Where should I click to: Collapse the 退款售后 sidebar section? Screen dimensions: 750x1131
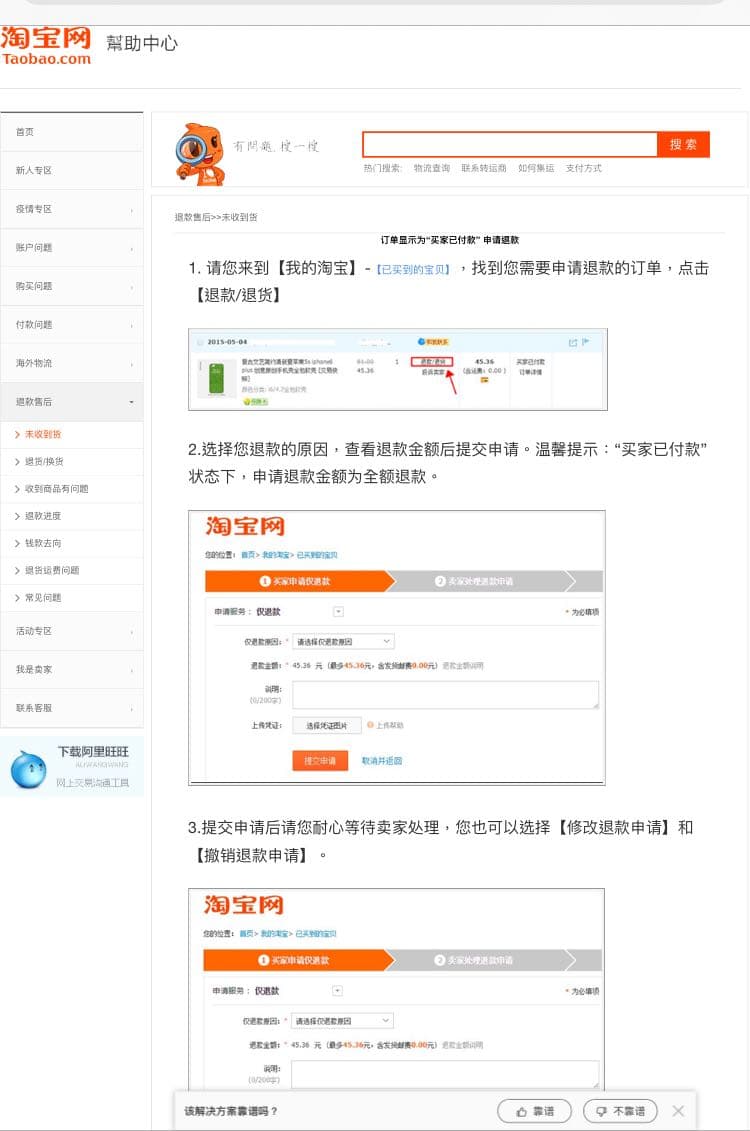(71, 402)
